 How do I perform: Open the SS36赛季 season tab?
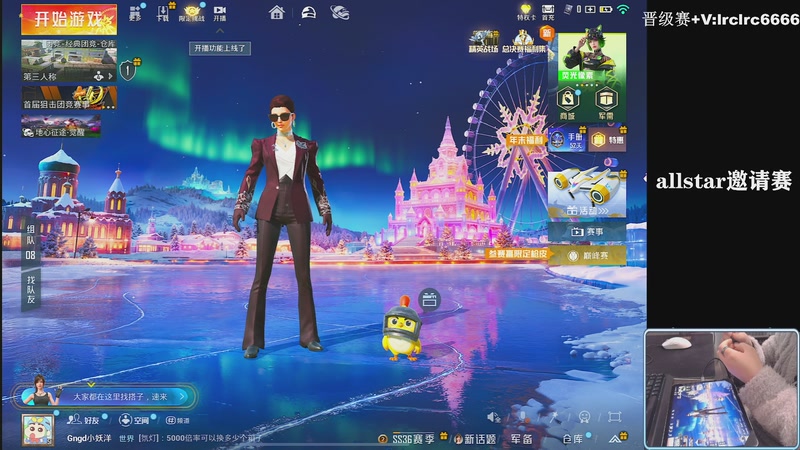coord(413,438)
